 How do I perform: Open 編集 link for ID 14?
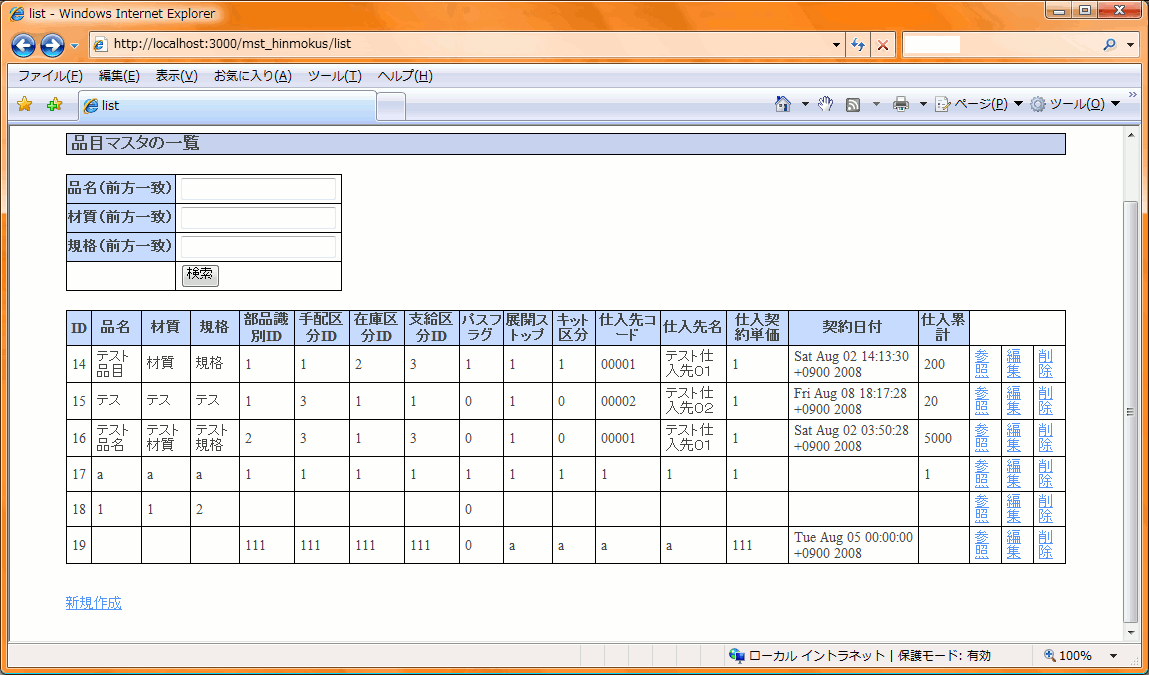[1013, 364]
